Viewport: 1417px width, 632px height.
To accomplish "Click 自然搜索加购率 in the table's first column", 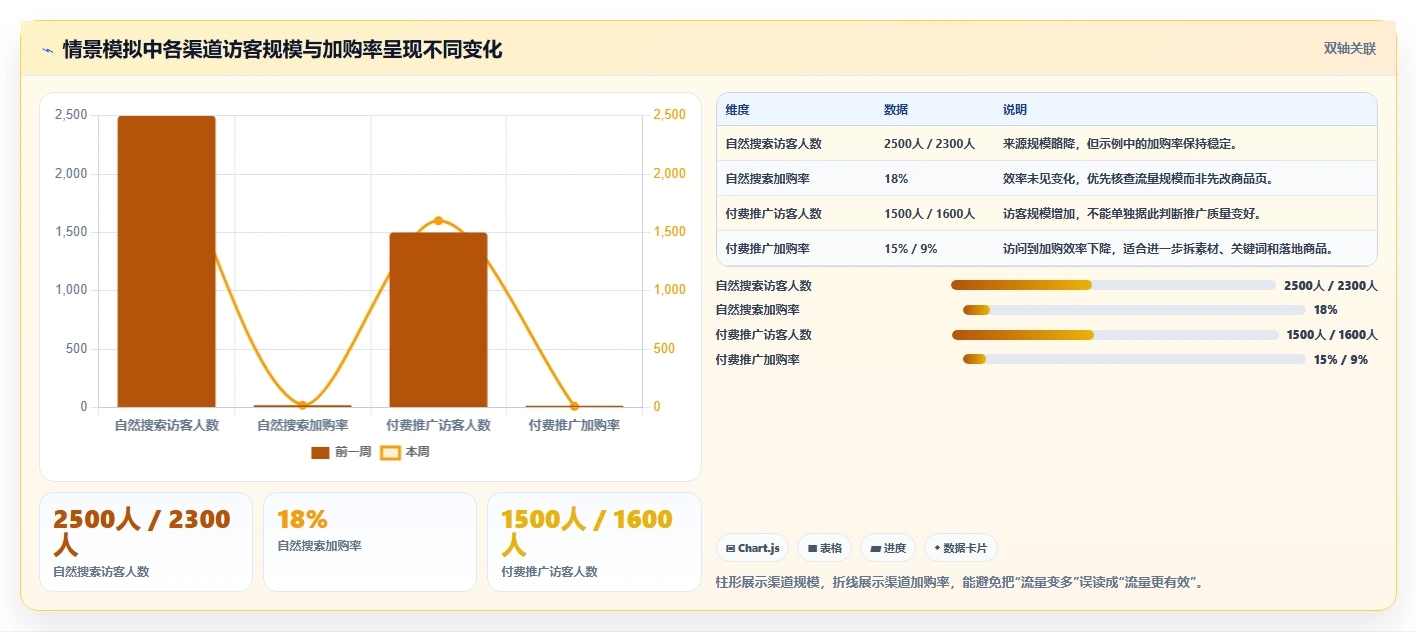I will [768, 179].
